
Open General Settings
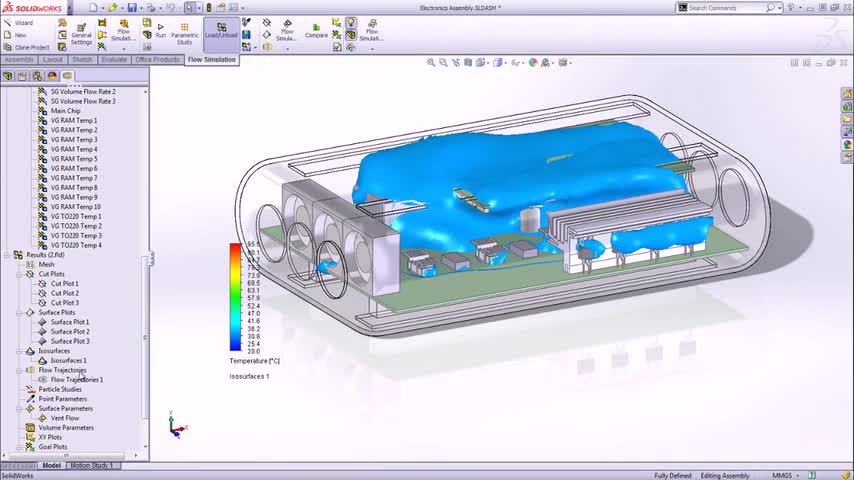81,35
